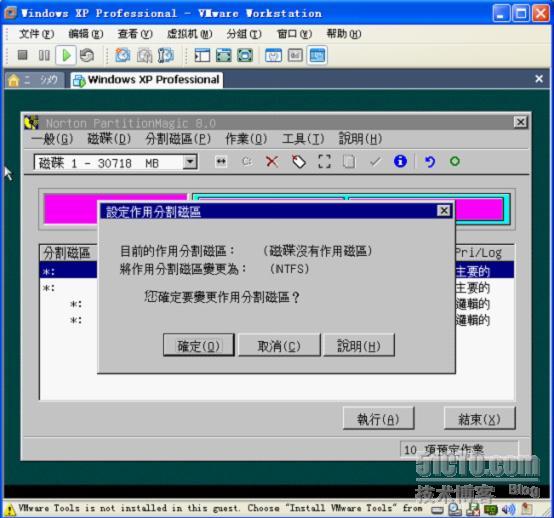
Task: Switch to Windows XP Professional tab
Action: click(x=147, y=80)
